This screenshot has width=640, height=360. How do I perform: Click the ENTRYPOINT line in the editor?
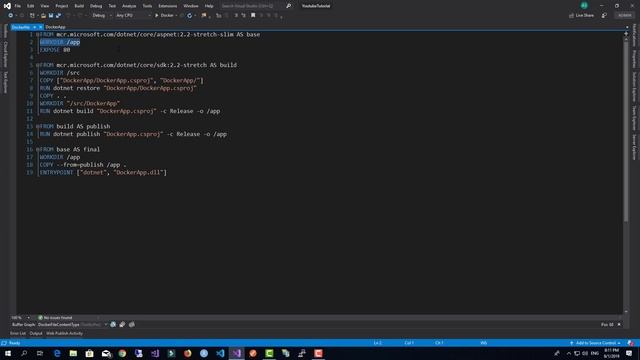(x=103, y=173)
